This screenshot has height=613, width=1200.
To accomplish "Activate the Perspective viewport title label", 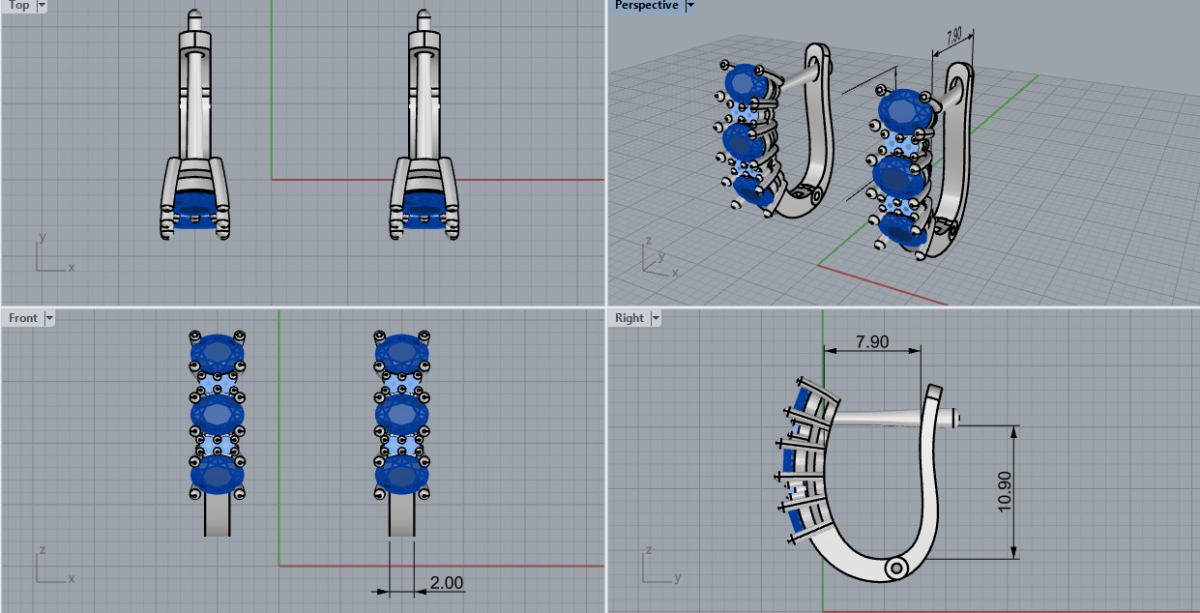I will pos(646,5).
